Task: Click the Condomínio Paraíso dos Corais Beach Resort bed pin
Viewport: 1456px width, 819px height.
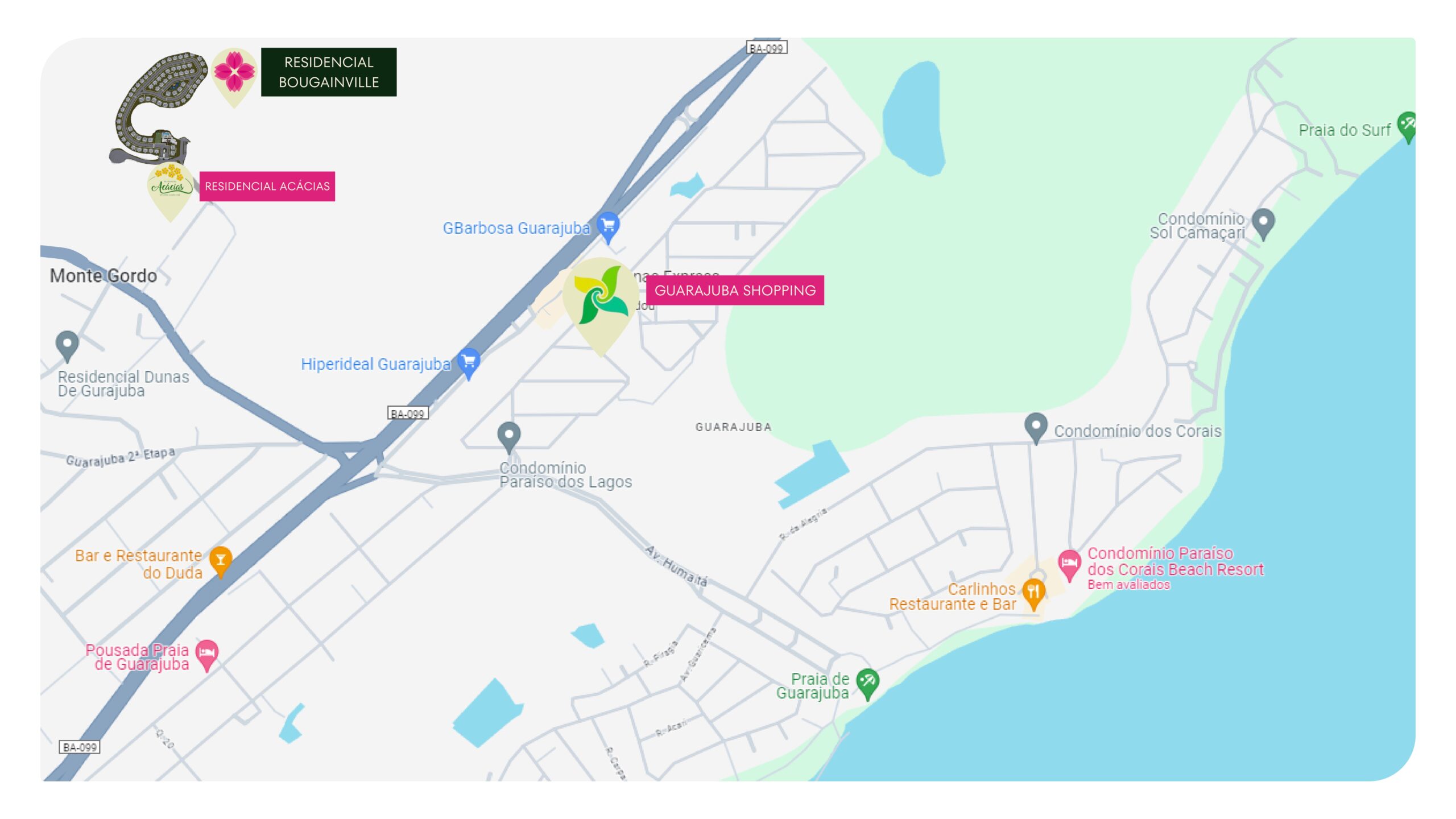Action: tap(1069, 565)
